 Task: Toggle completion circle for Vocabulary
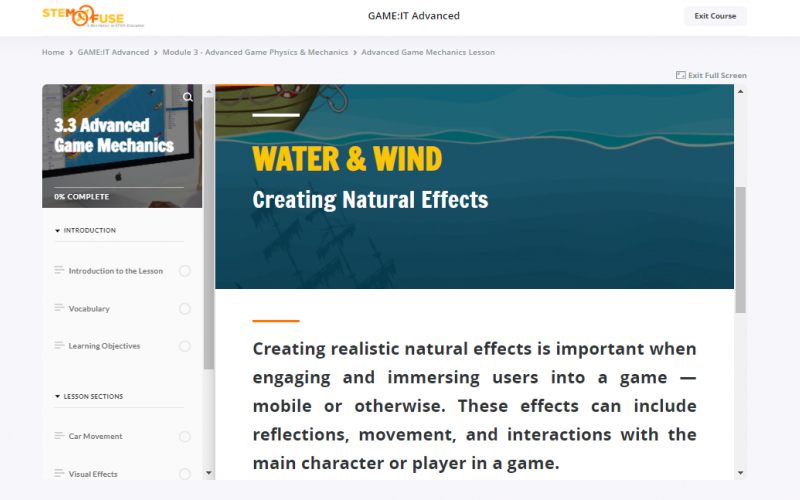185,309
